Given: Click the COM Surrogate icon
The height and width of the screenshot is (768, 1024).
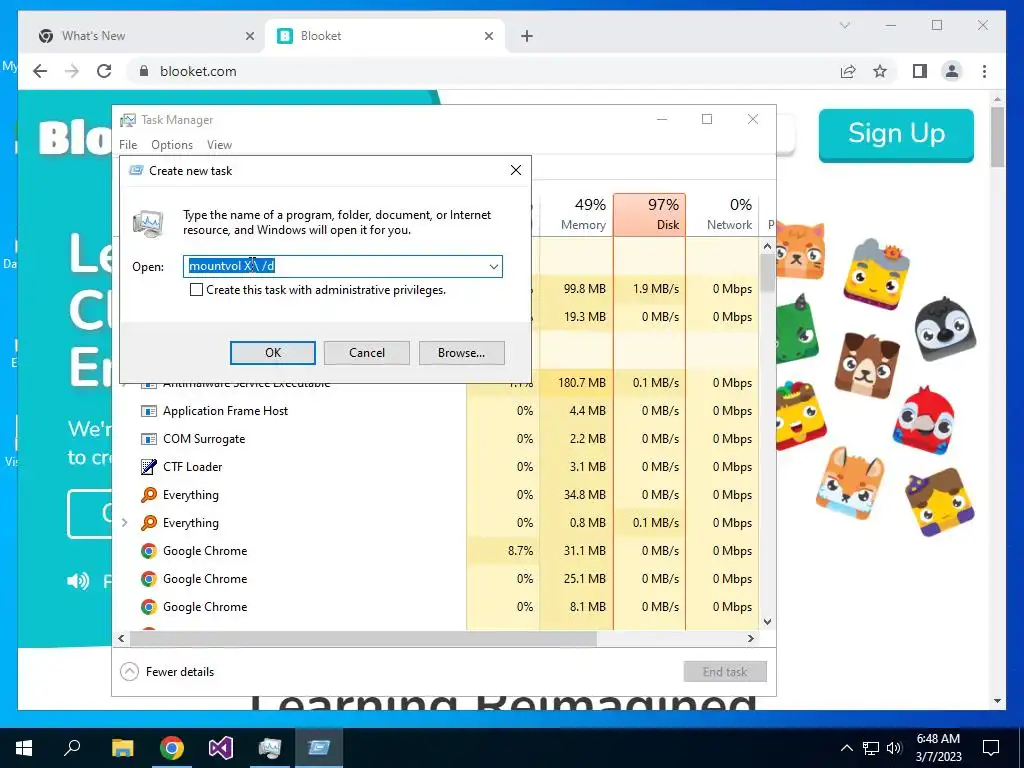Looking at the screenshot, I should point(149,439).
